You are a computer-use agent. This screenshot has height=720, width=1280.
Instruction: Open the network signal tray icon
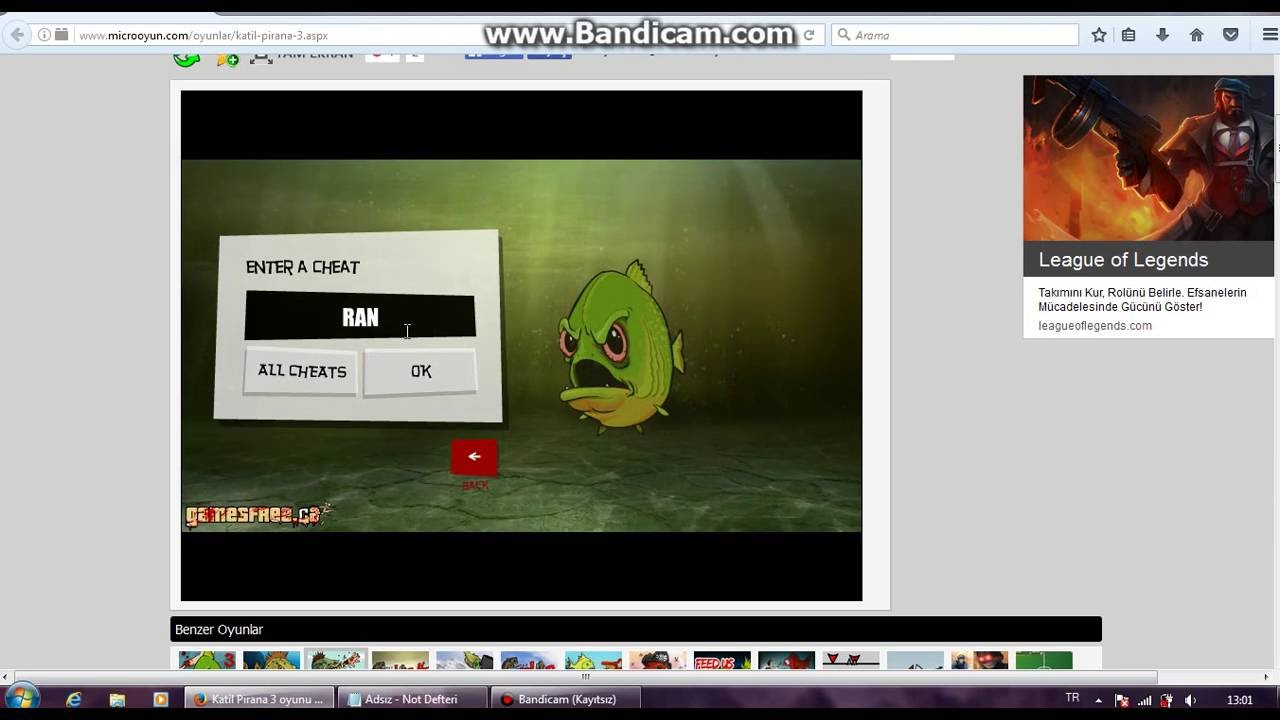point(1145,700)
